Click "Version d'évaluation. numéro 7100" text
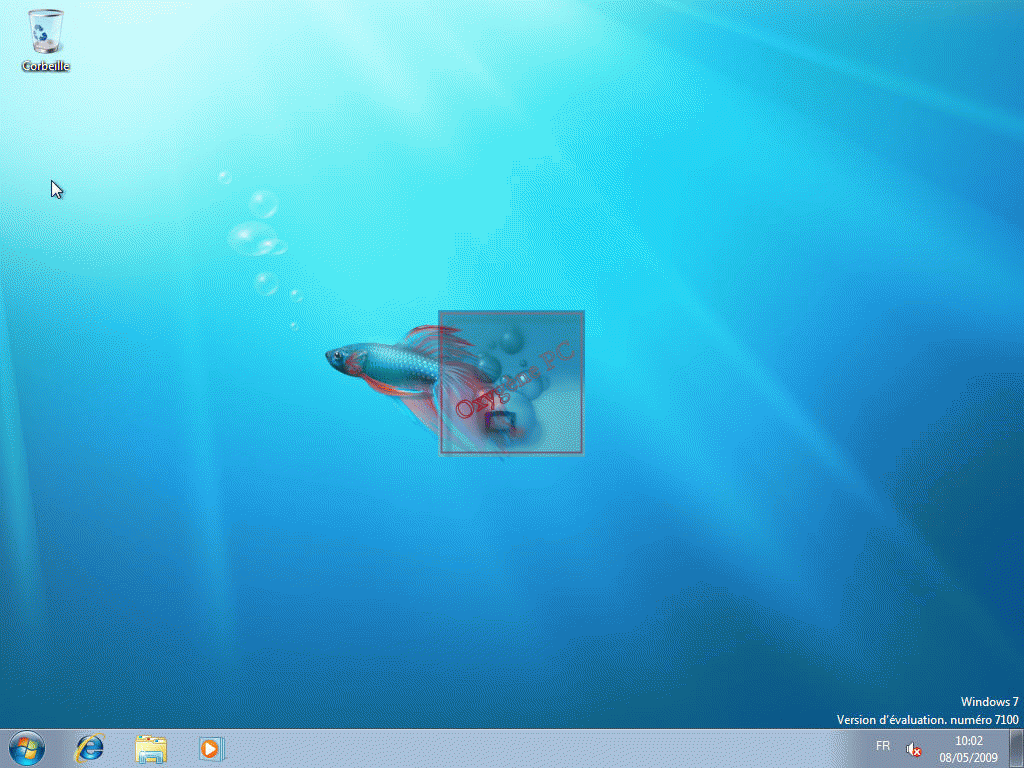 (927, 720)
